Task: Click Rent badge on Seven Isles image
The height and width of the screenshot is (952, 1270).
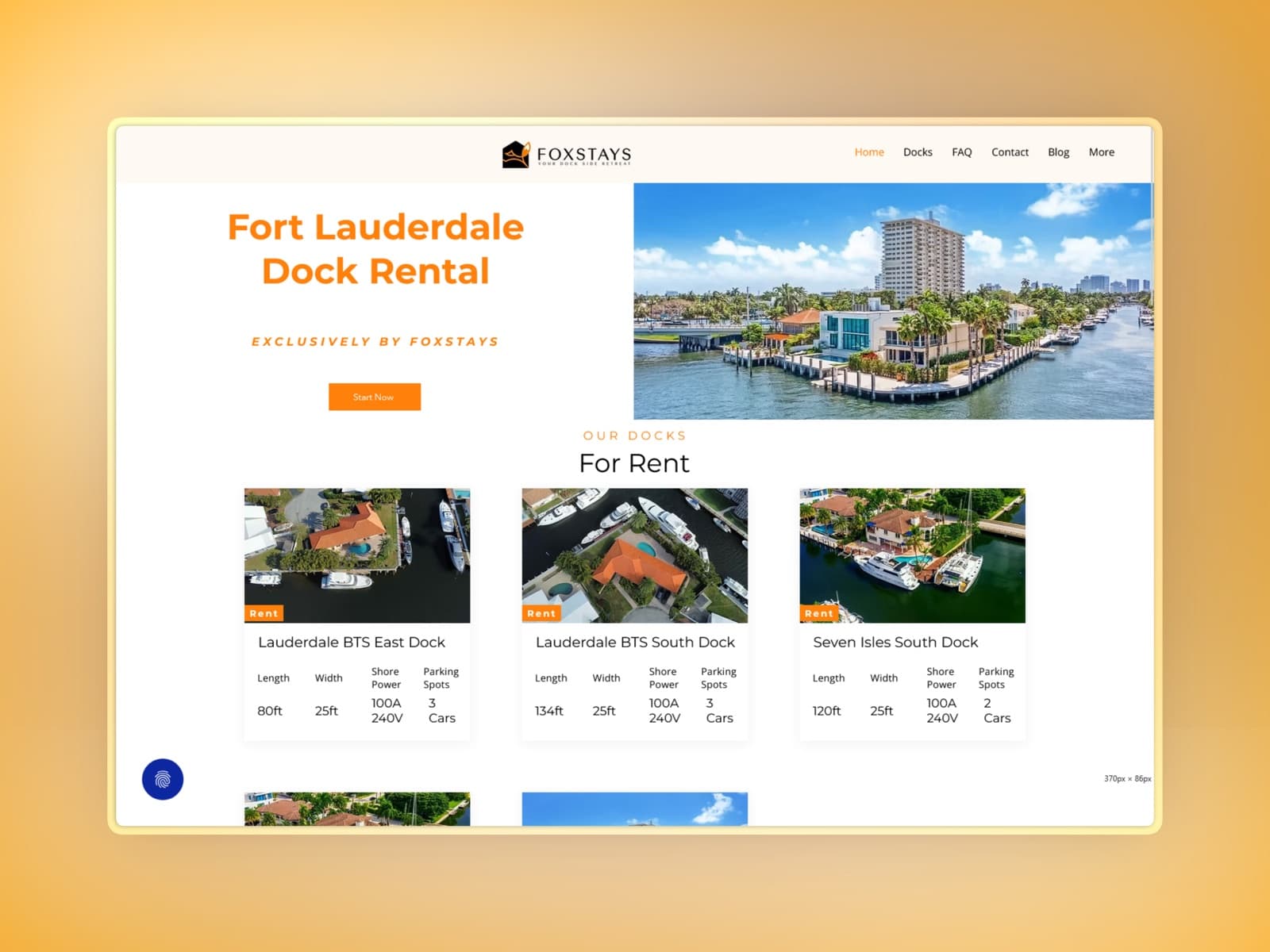Action: [819, 613]
